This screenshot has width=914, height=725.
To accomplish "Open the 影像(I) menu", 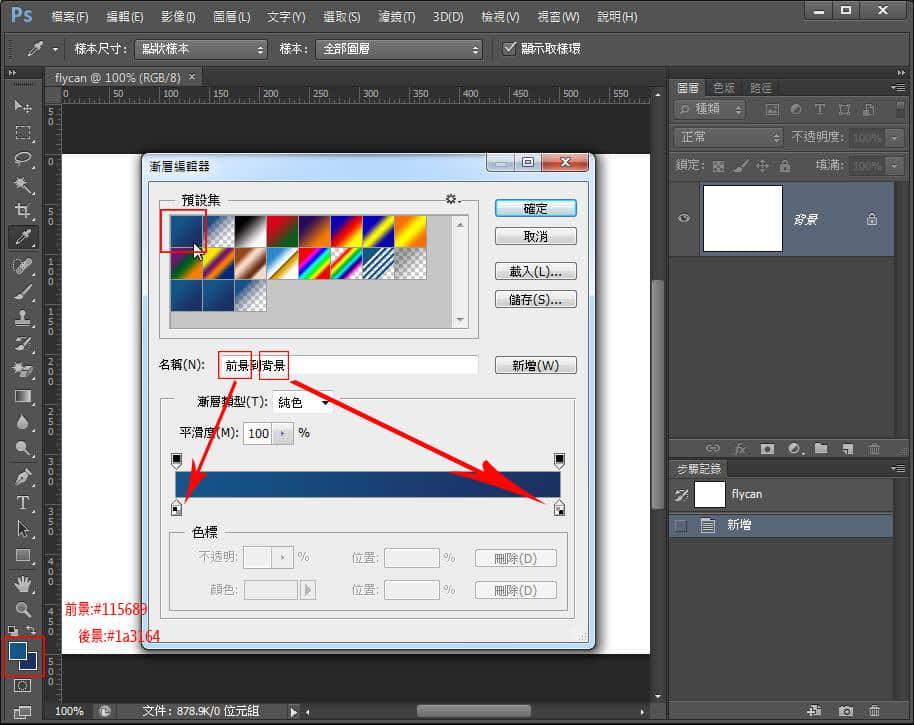I will point(178,16).
